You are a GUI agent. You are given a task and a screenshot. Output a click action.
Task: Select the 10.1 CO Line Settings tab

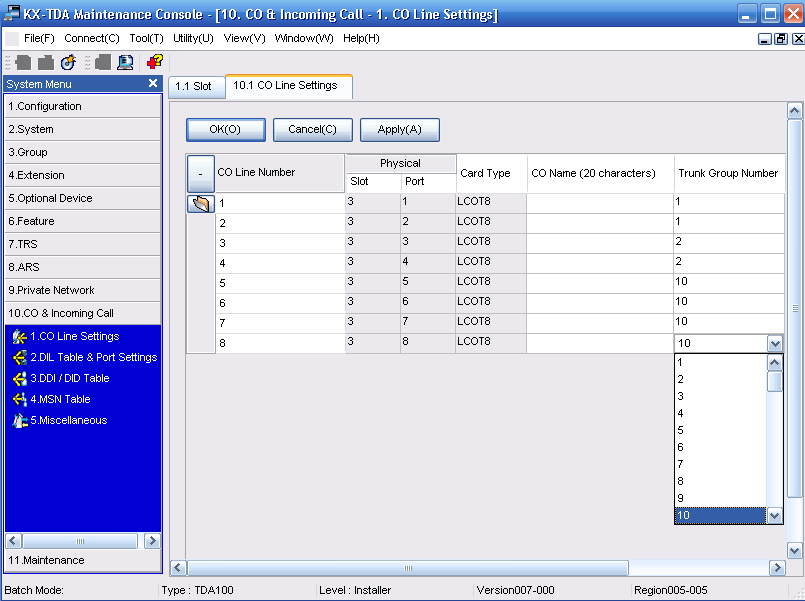tap(289, 86)
